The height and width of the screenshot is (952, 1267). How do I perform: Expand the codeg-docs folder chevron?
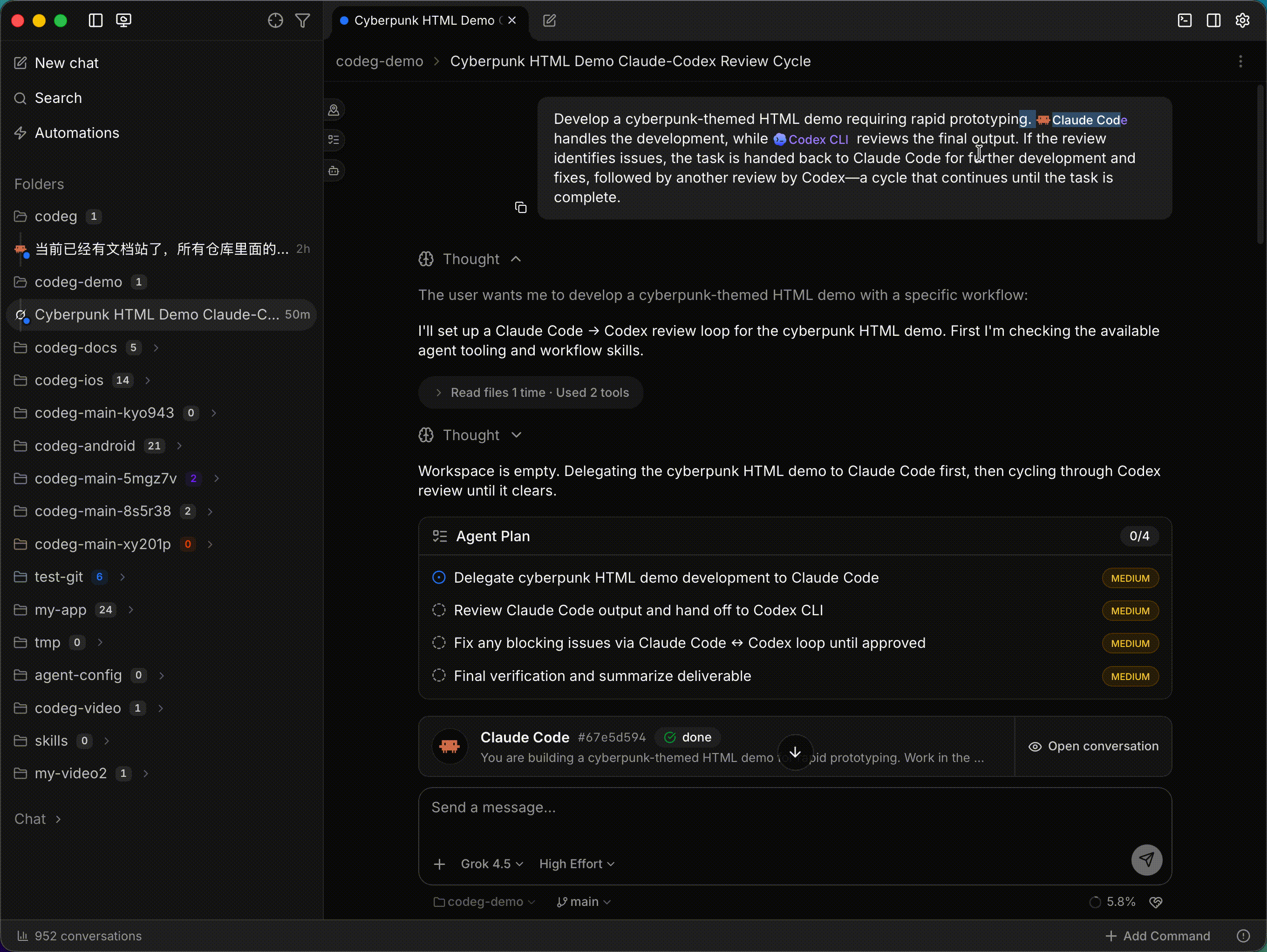156,348
